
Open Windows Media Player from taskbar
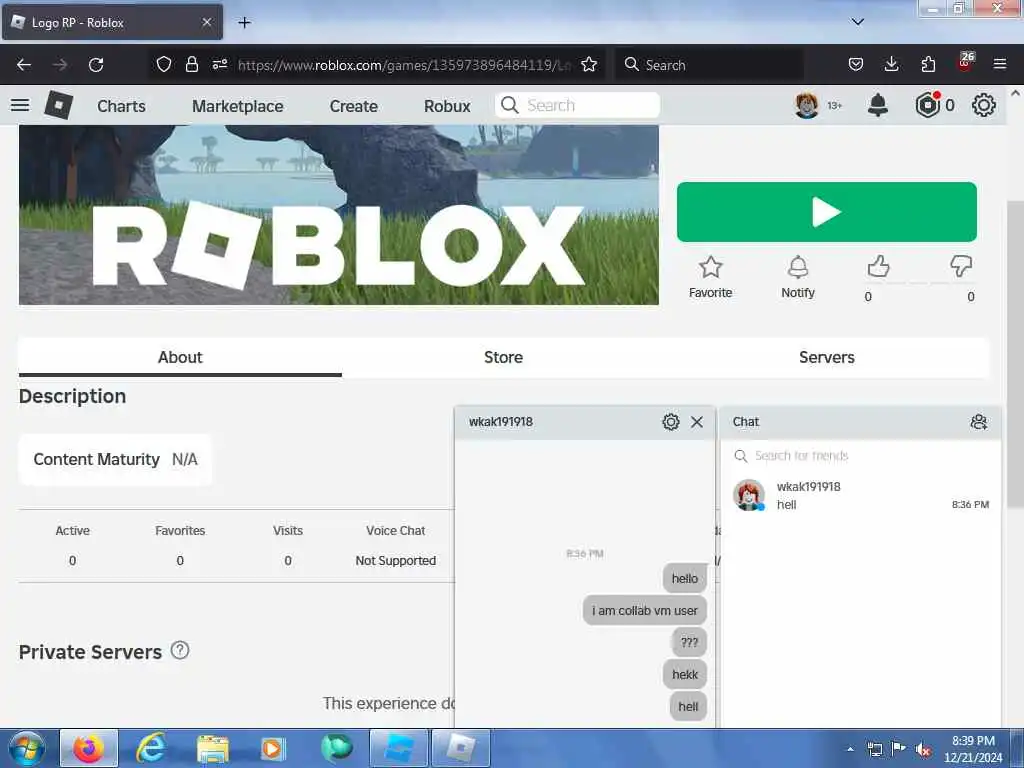pos(271,748)
